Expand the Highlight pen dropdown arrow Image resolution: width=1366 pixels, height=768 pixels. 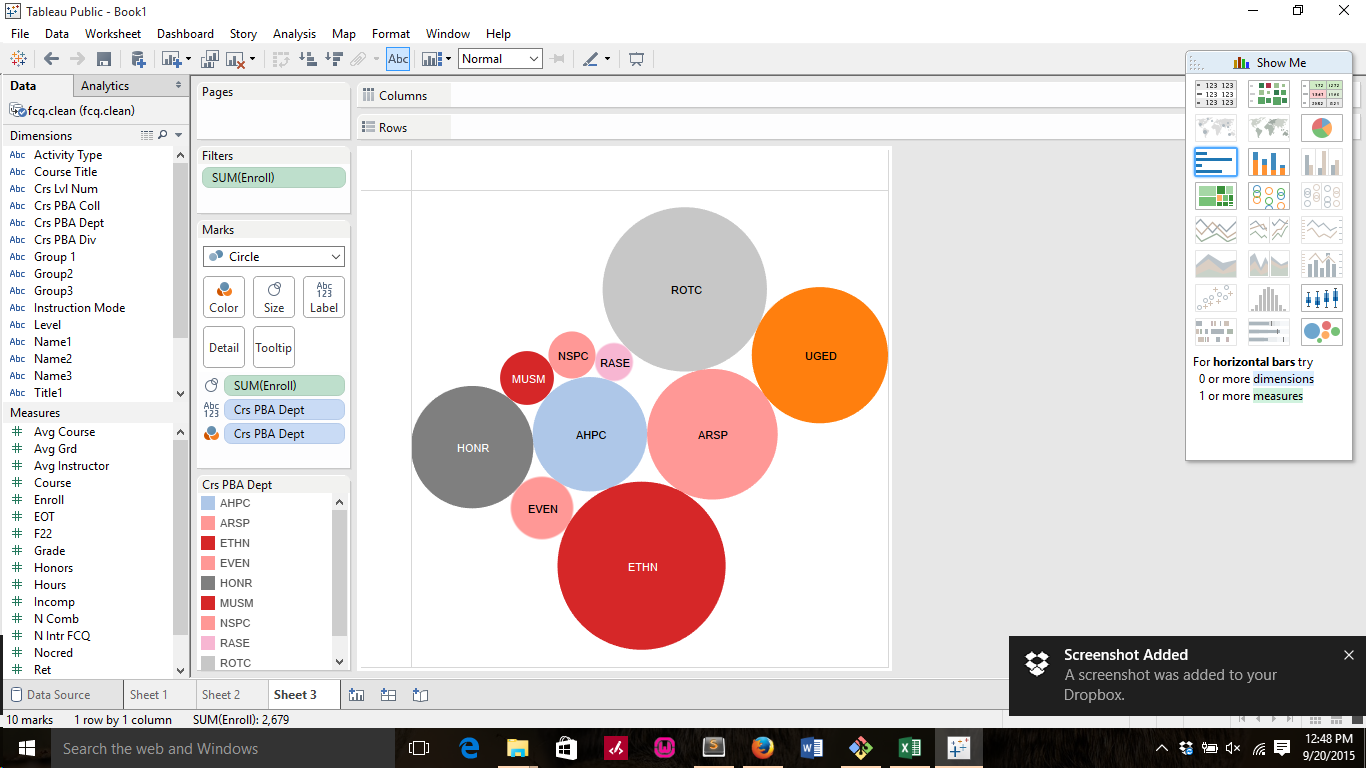(607, 60)
